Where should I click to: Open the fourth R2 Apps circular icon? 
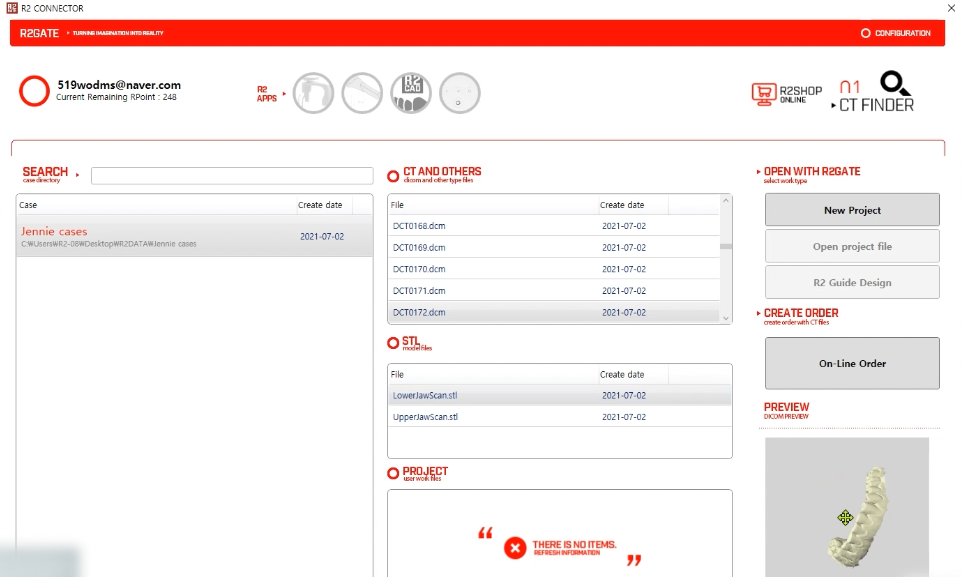(x=460, y=93)
